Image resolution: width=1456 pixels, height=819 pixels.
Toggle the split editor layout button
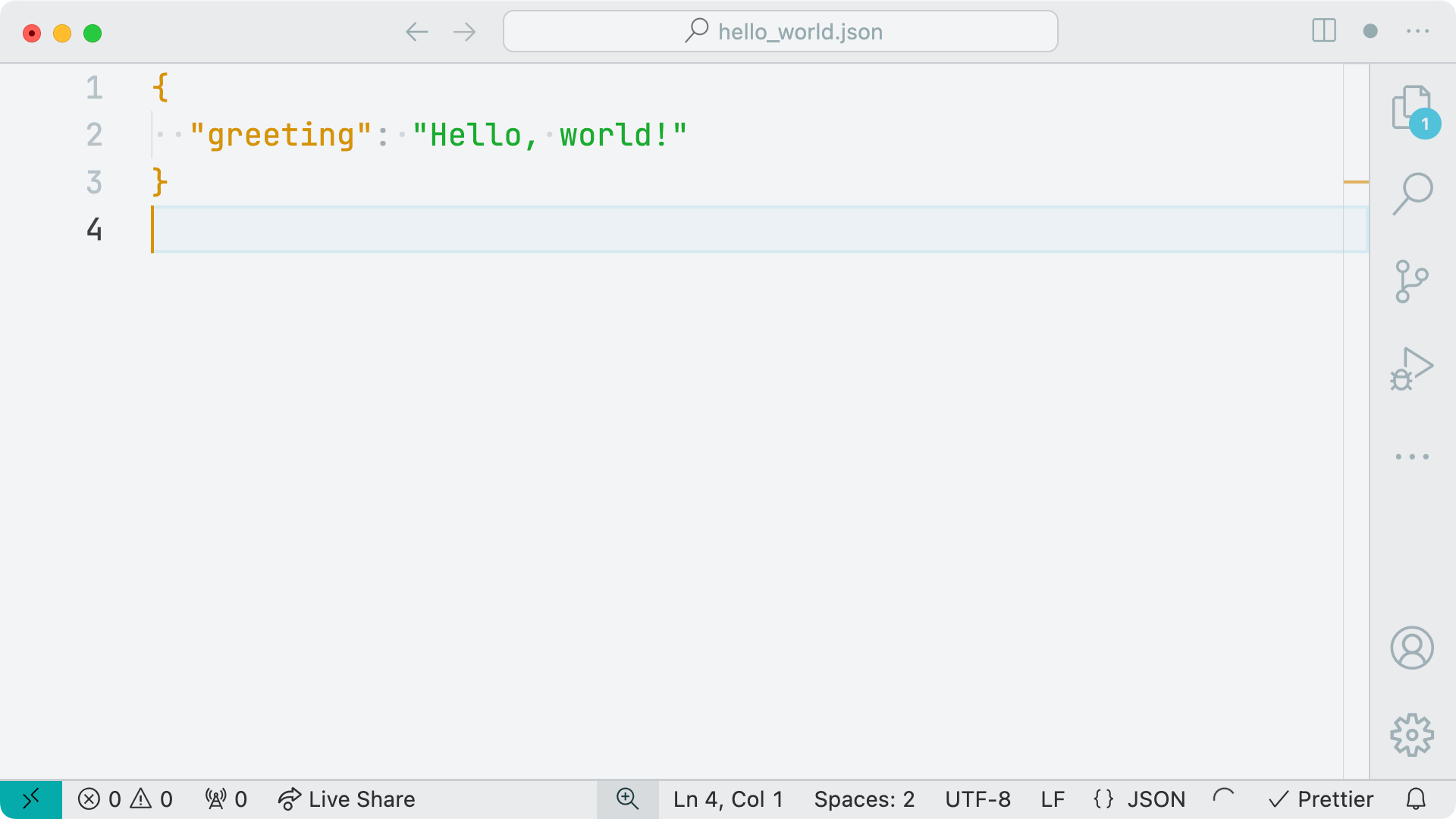point(1323,31)
